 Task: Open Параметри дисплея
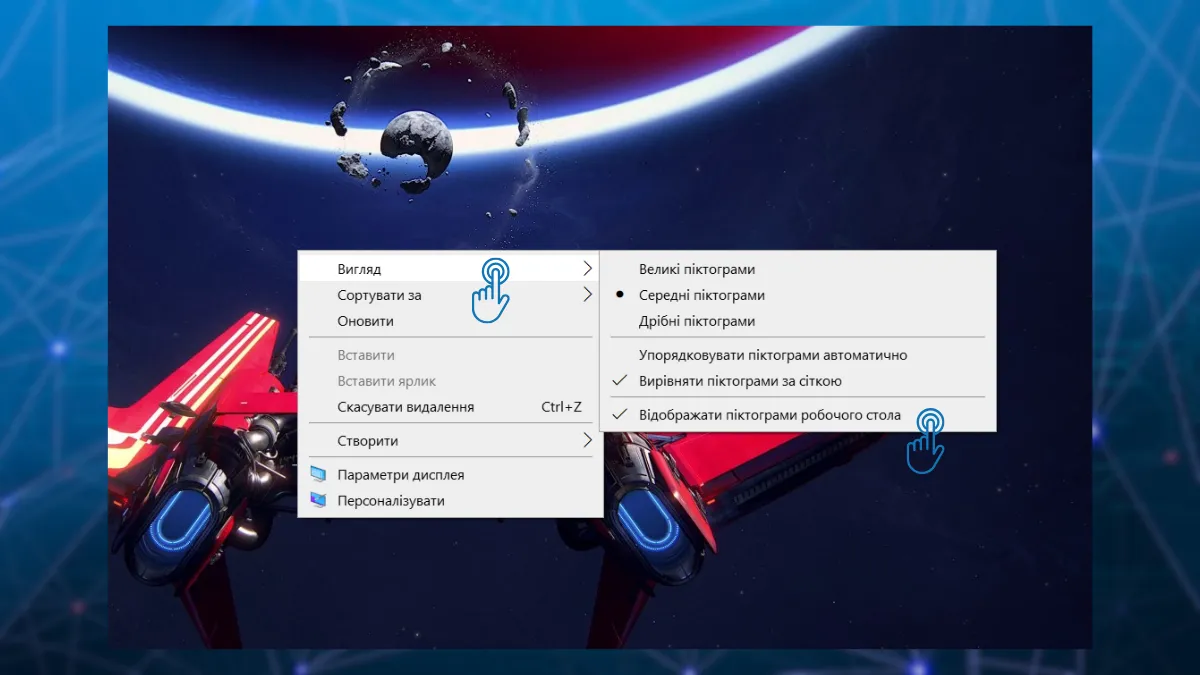click(x=449, y=475)
